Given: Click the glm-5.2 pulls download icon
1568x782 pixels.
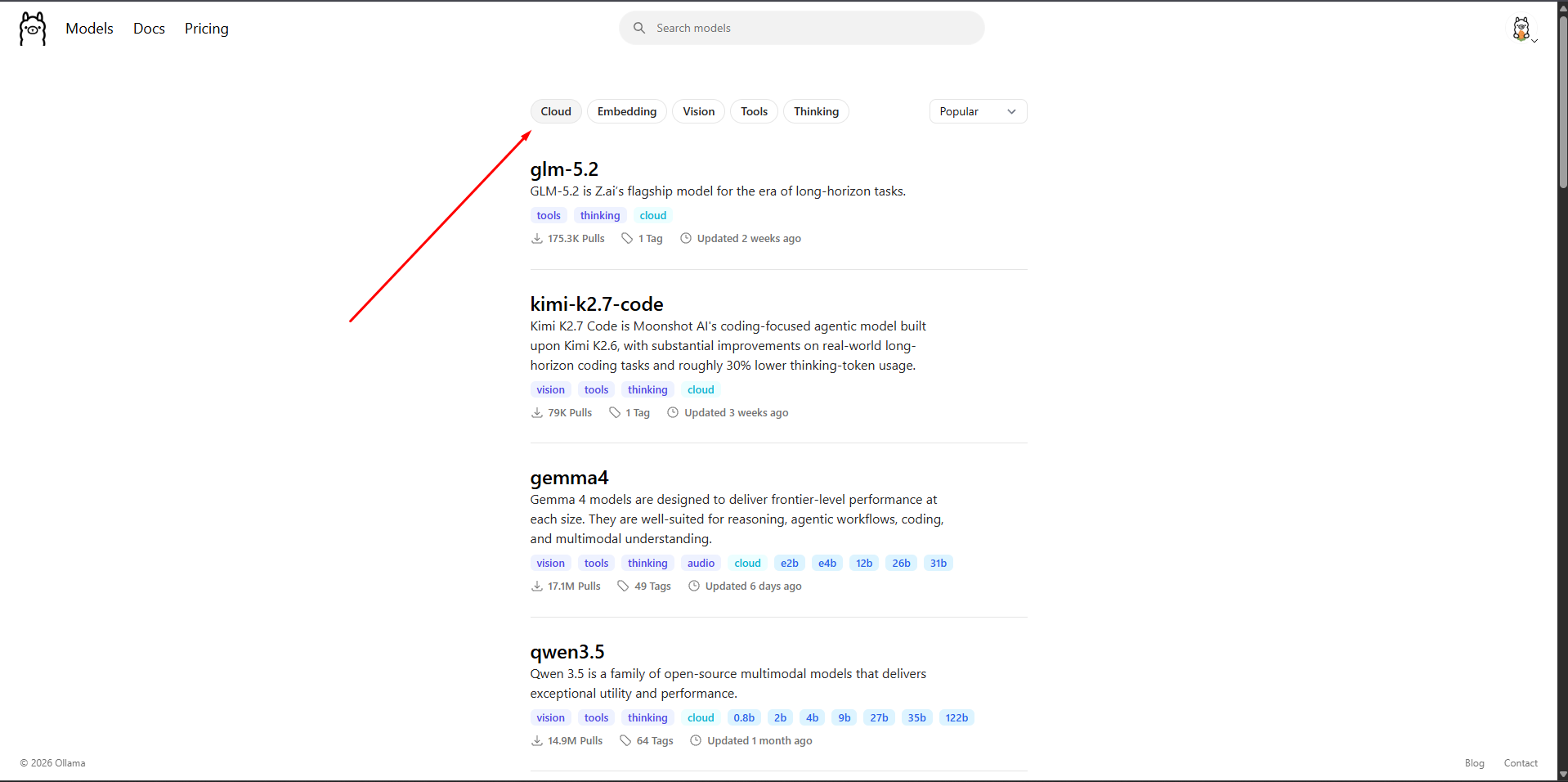Looking at the screenshot, I should pos(537,239).
